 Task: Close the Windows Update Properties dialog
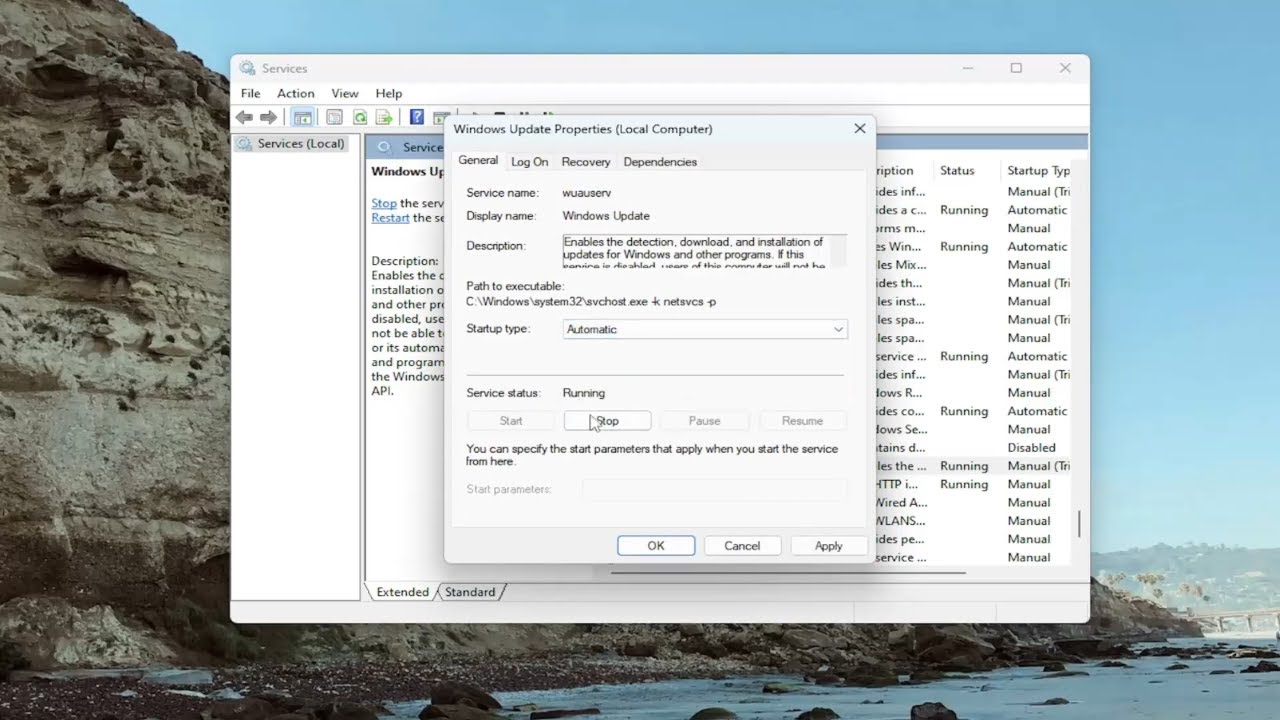coord(859,129)
